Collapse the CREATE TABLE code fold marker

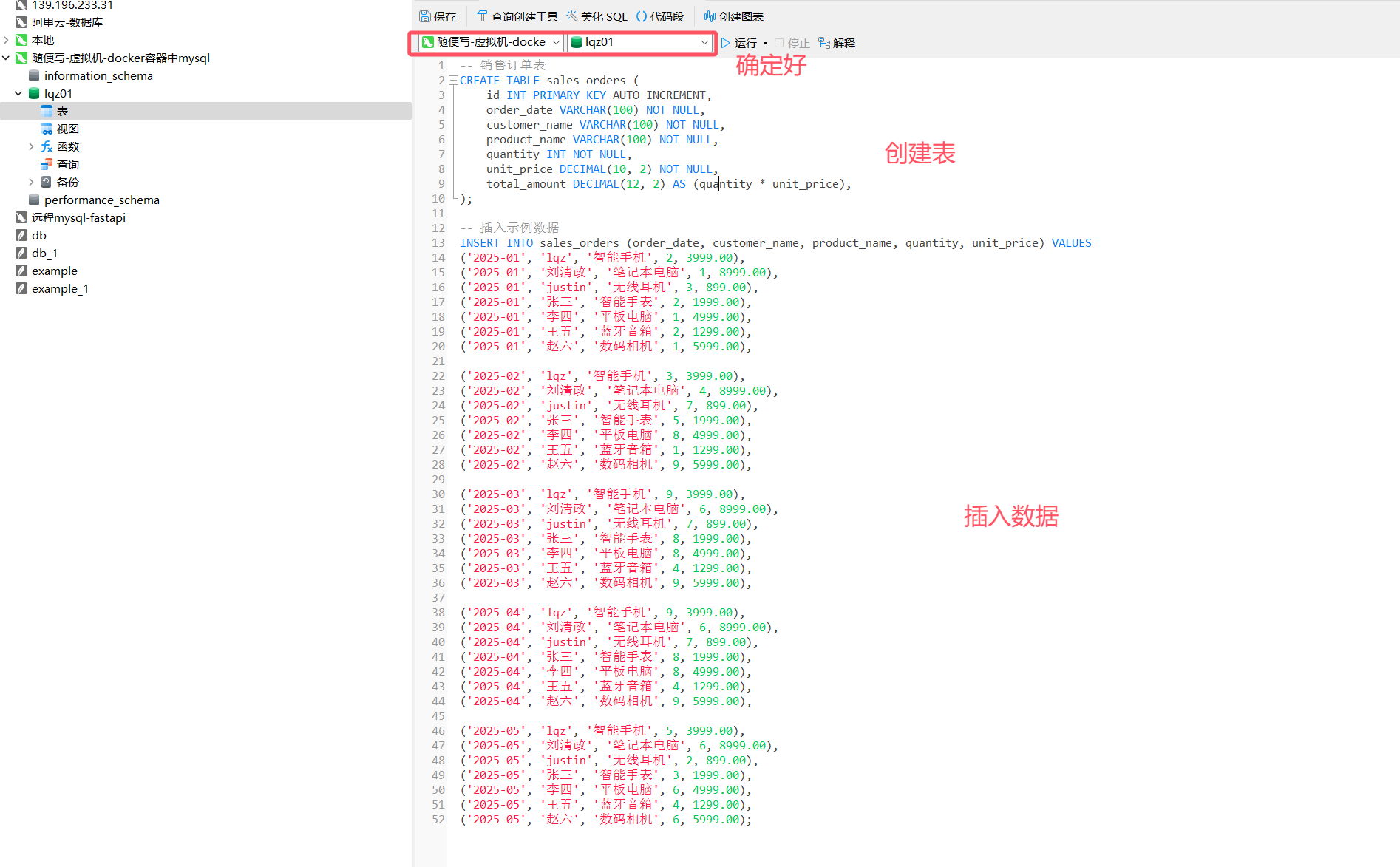(x=453, y=80)
